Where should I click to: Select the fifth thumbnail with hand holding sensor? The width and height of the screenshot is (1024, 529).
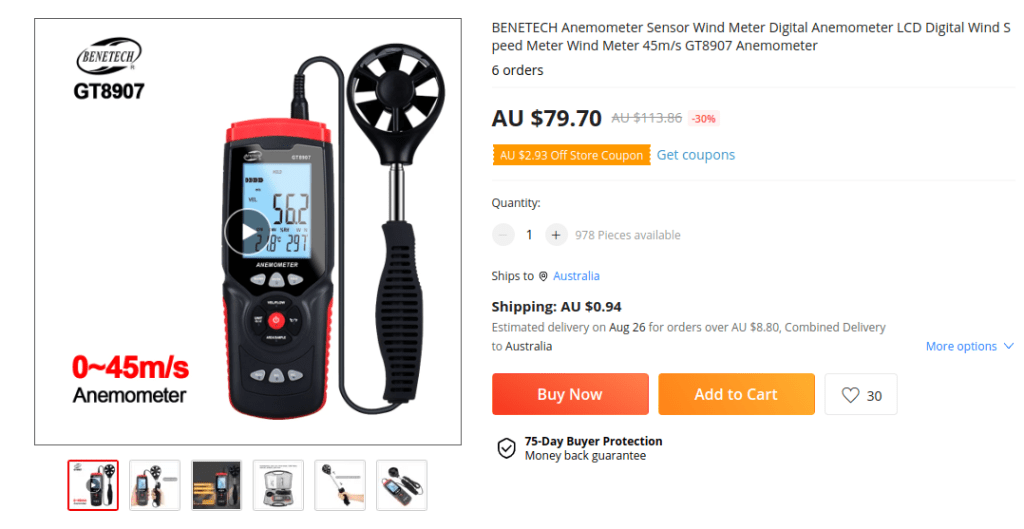(340, 485)
